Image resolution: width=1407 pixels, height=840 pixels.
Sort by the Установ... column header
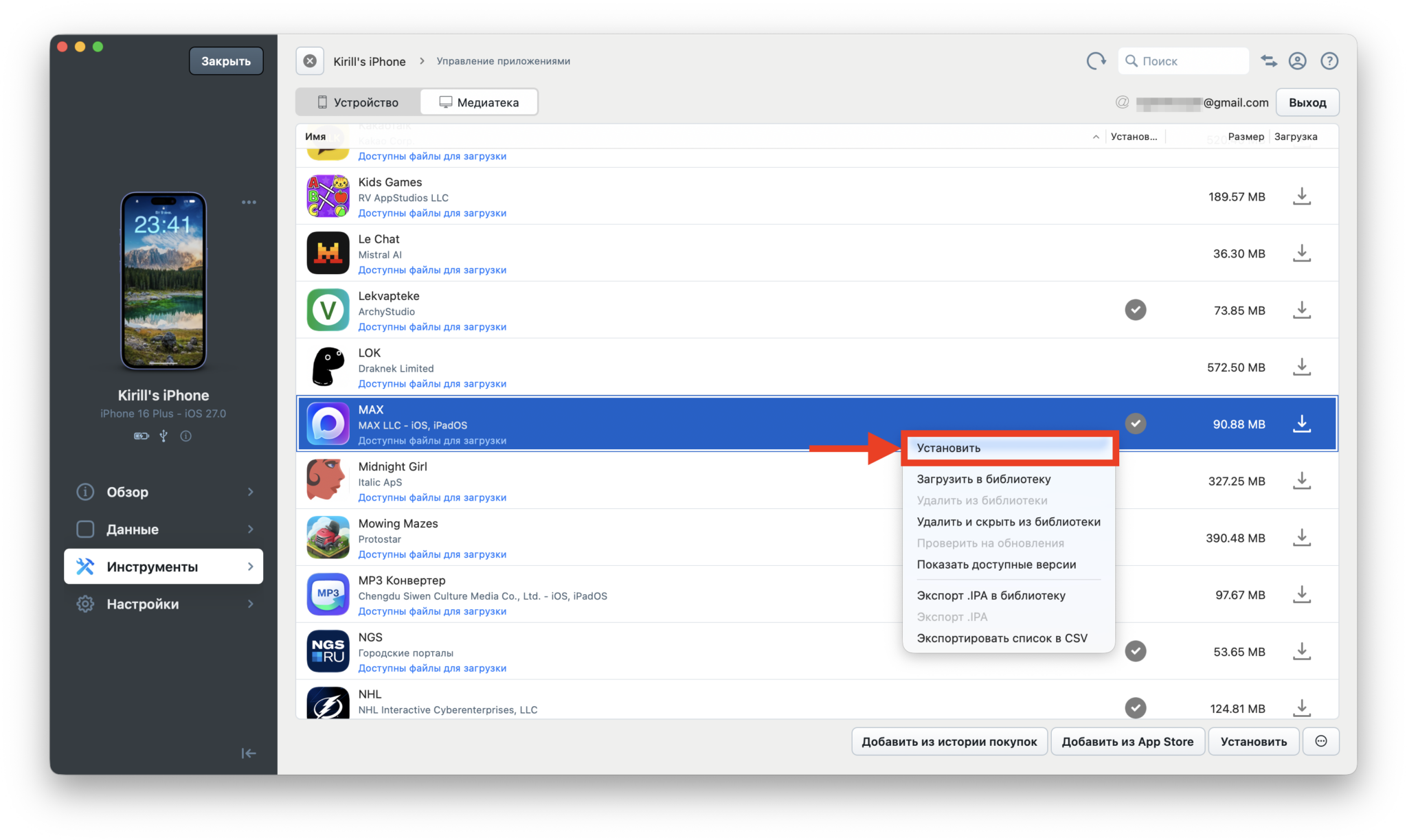(1134, 137)
